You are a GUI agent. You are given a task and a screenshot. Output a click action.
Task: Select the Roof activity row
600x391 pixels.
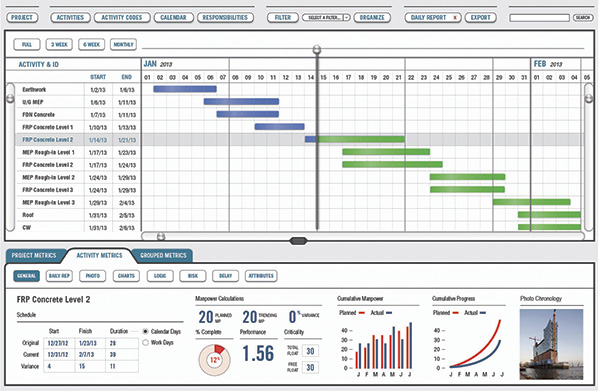point(77,215)
